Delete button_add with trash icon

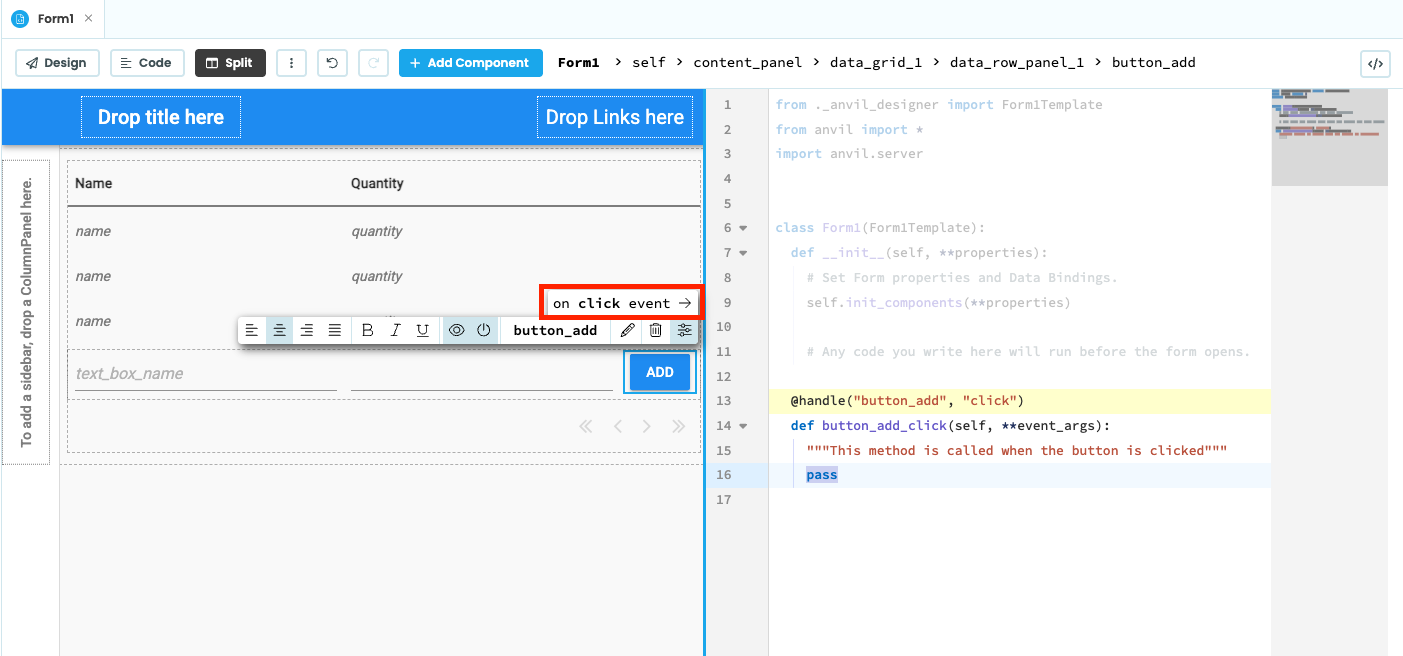pos(656,330)
